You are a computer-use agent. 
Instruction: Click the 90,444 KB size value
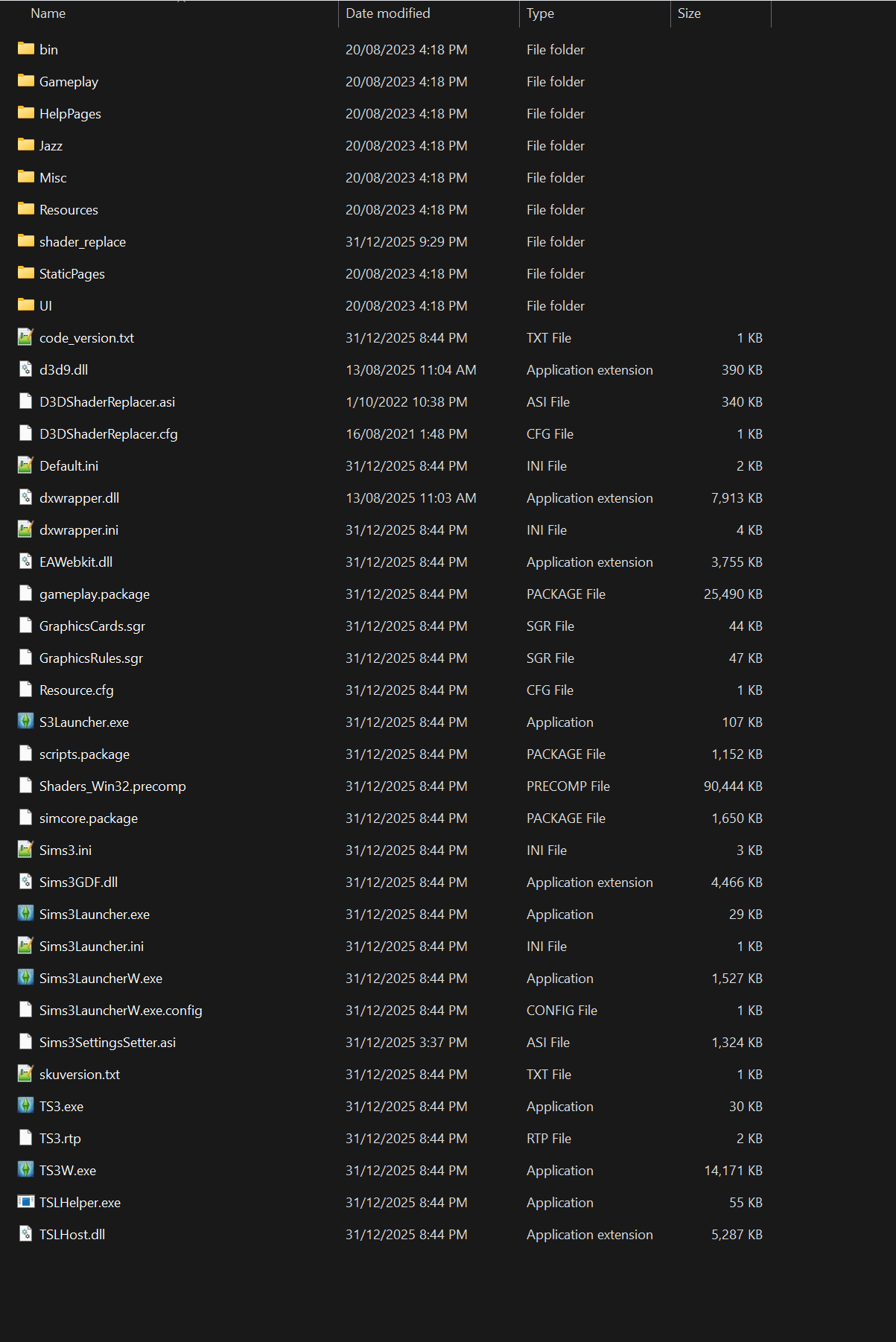[733, 786]
